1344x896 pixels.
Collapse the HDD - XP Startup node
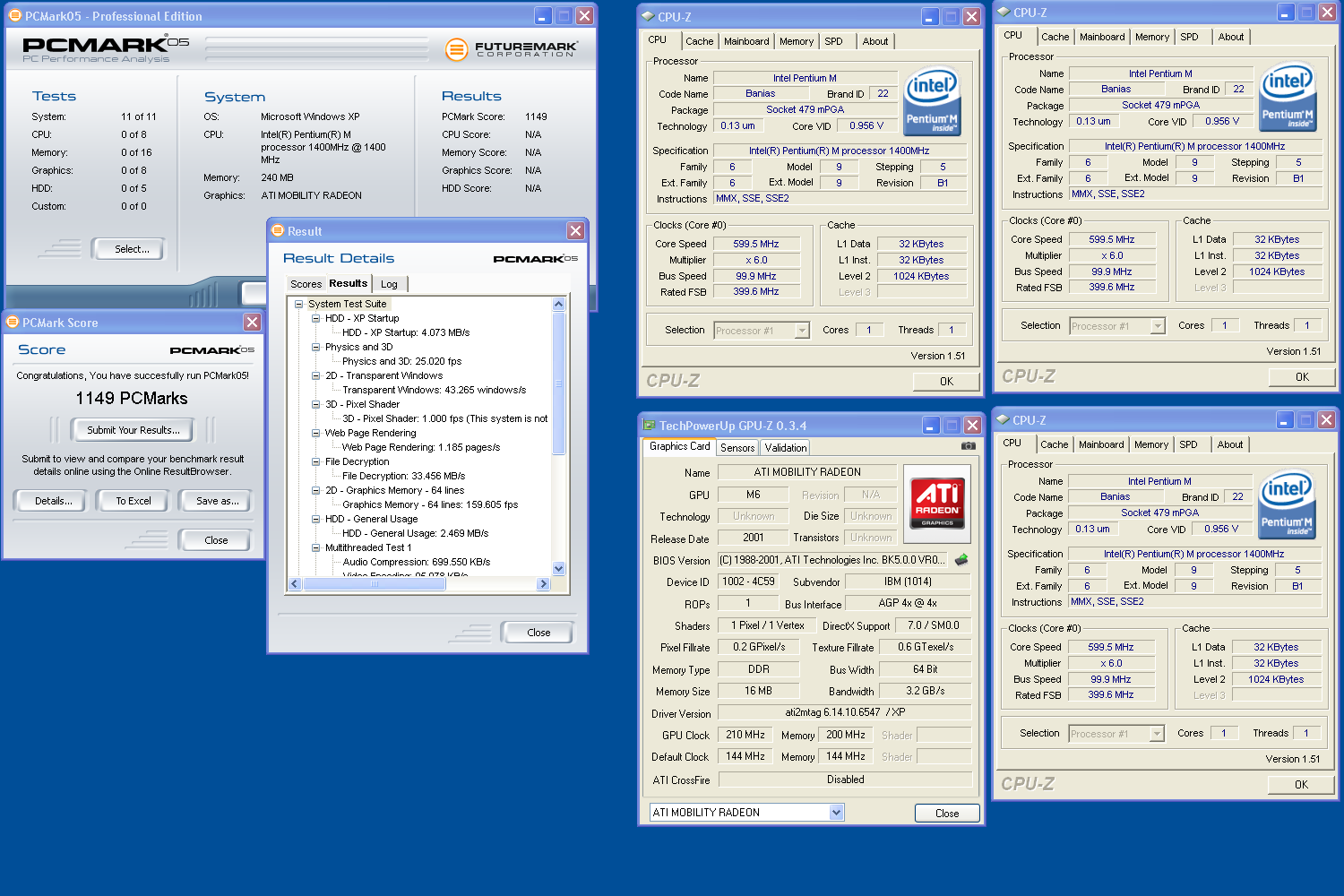tap(315, 318)
